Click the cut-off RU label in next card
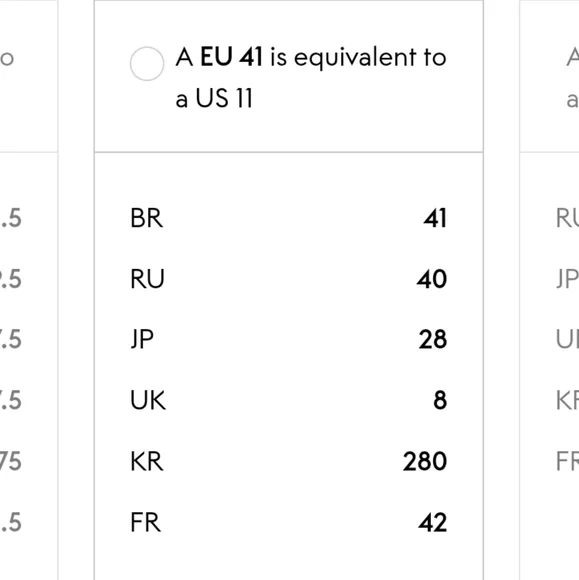Viewport: 579px width, 580px height. 567,218
